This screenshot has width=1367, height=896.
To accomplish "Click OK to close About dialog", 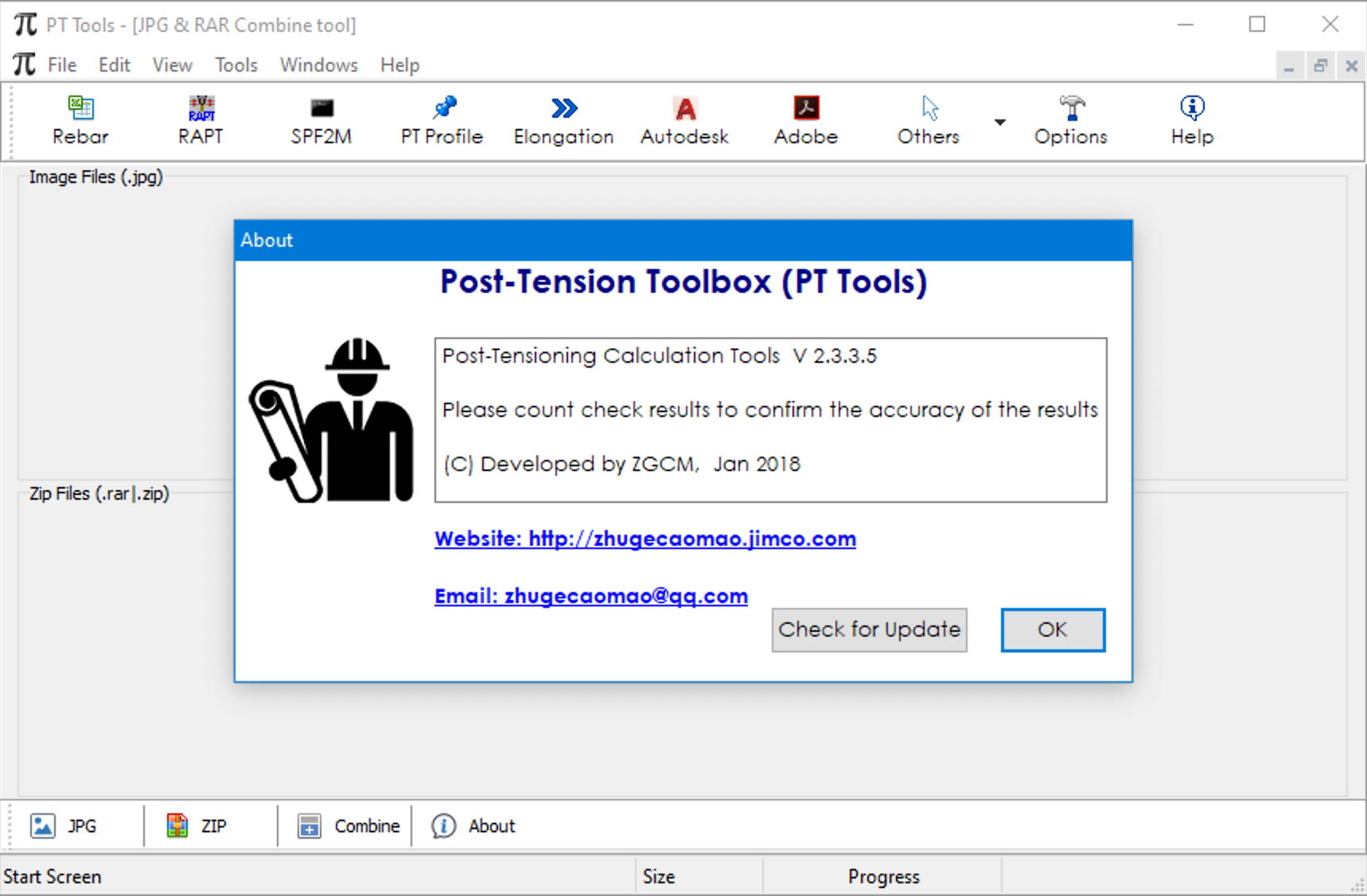I will [1052, 629].
